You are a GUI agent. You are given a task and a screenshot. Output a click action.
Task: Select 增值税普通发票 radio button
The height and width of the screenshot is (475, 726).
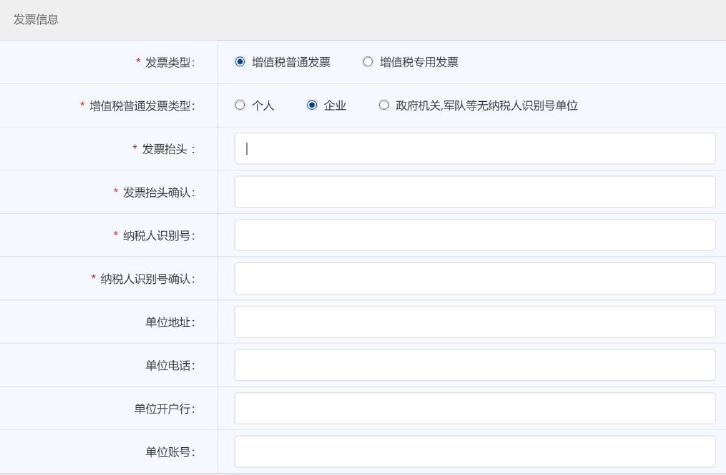pos(240,62)
